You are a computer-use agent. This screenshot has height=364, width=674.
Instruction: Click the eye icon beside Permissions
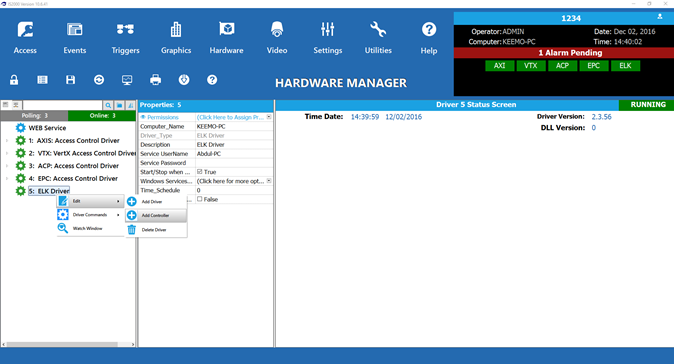pyautogui.click(x=143, y=117)
